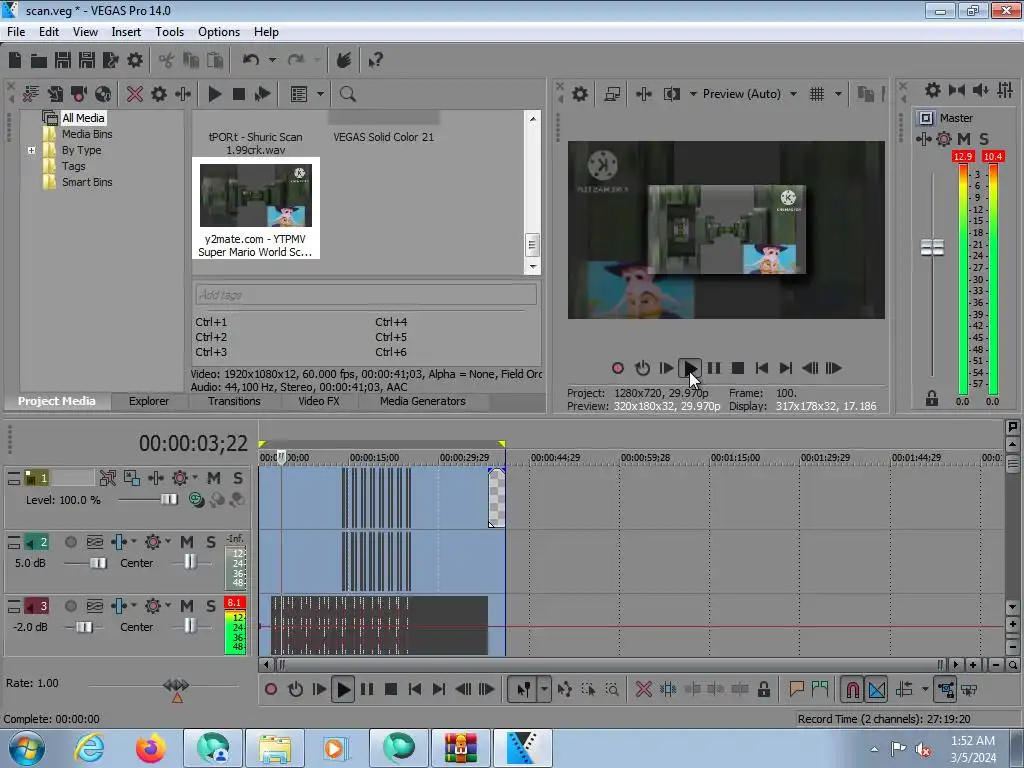Insert a region with the green flags icon
This screenshot has height=768, width=1024.
(820, 689)
